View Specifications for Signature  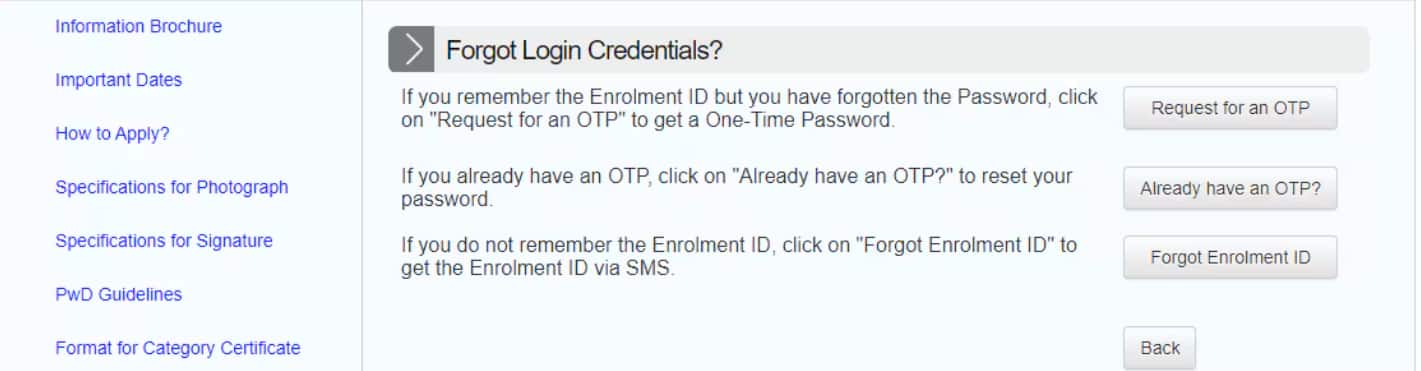[x=164, y=241]
